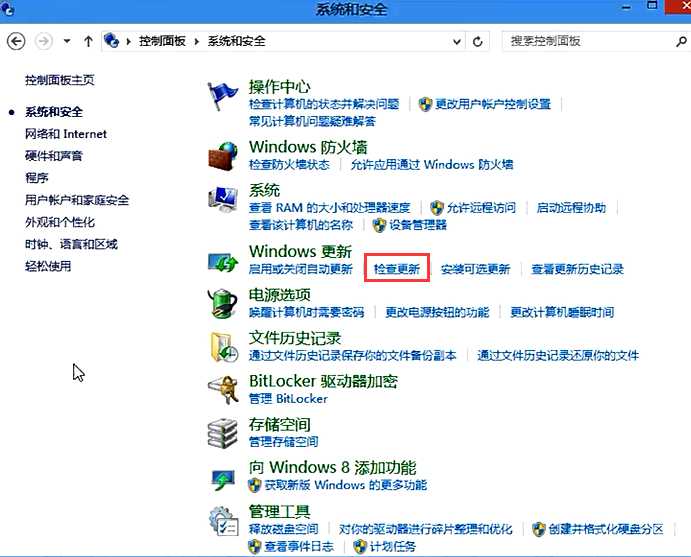Click the 检查更新 link

pos(397,269)
